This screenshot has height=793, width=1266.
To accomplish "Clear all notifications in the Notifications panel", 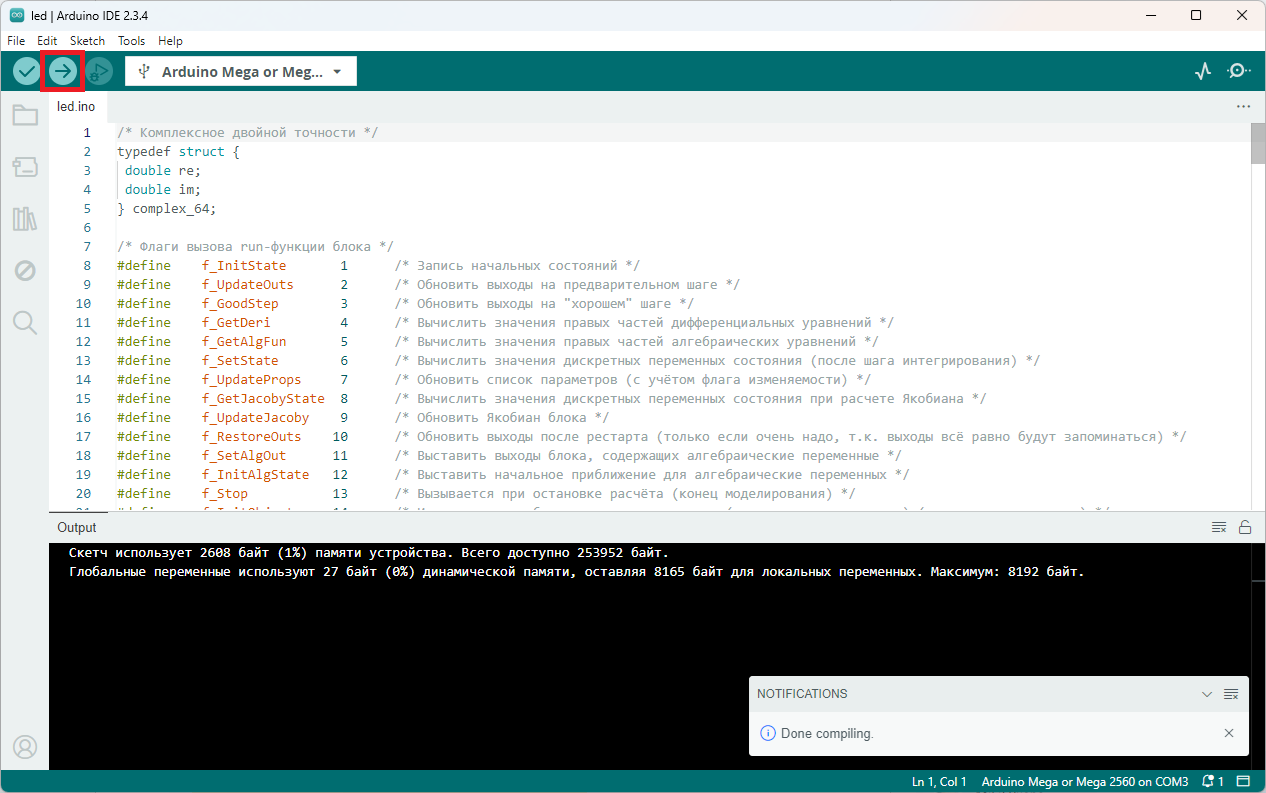I will click(x=1231, y=694).
